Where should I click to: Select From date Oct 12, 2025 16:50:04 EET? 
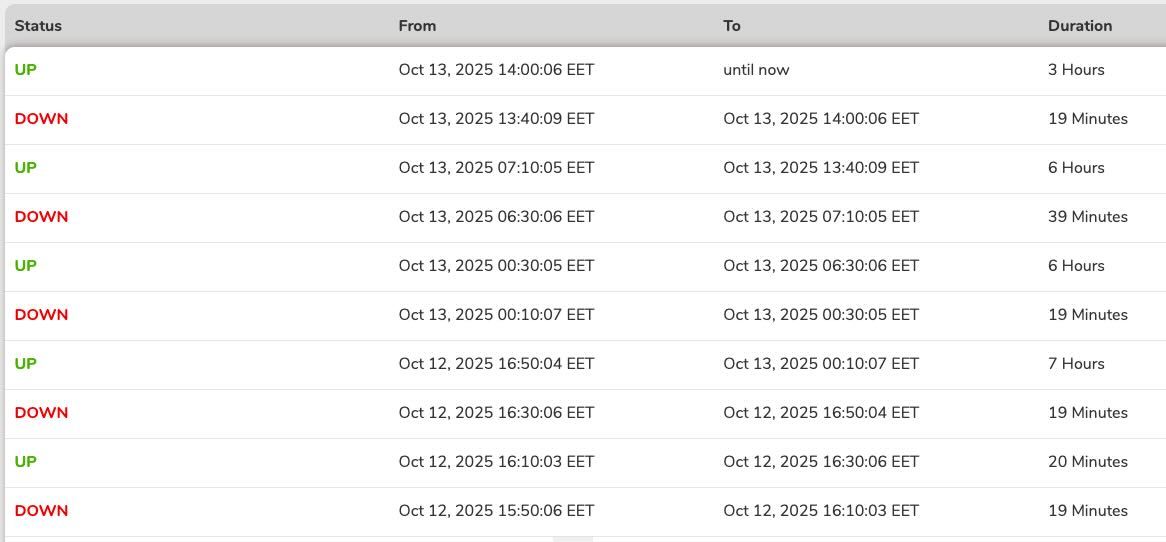click(x=496, y=364)
